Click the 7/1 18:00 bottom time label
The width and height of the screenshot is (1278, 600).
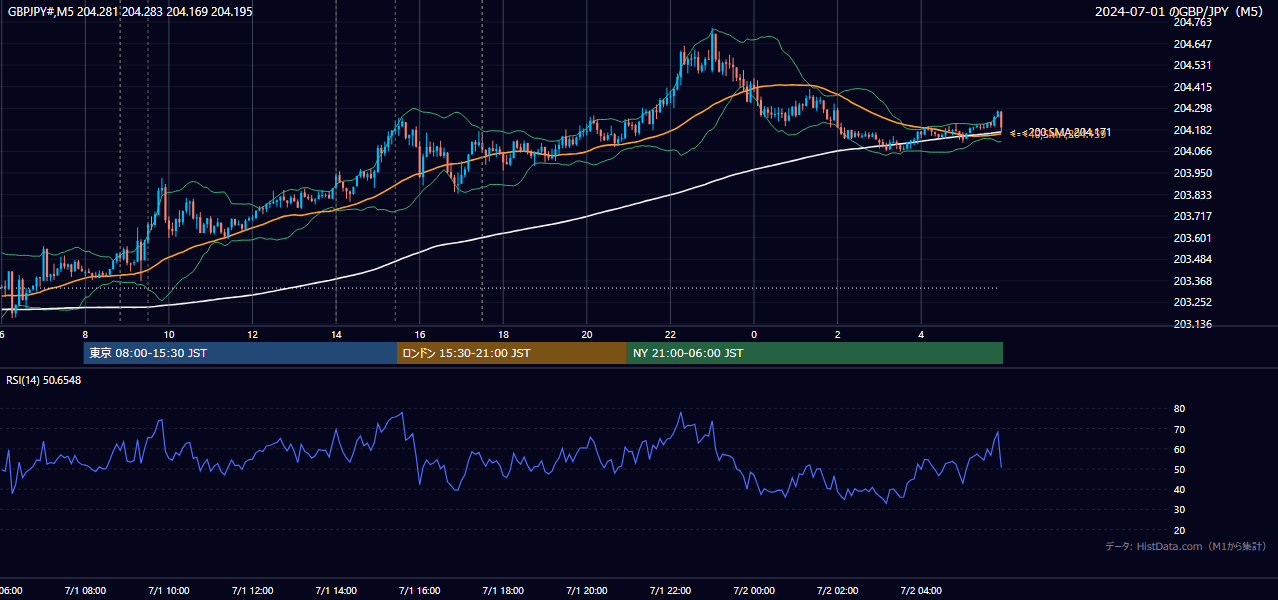(x=503, y=591)
